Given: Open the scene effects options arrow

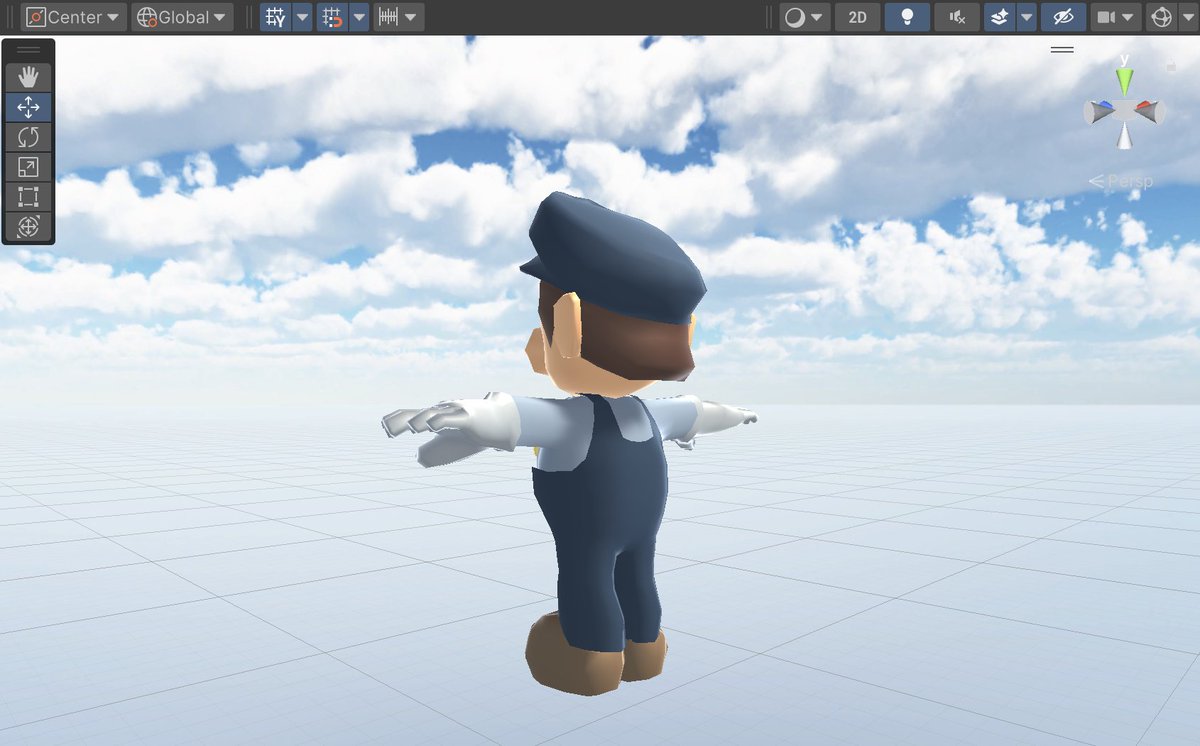Looking at the screenshot, I should pos(1027,17).
